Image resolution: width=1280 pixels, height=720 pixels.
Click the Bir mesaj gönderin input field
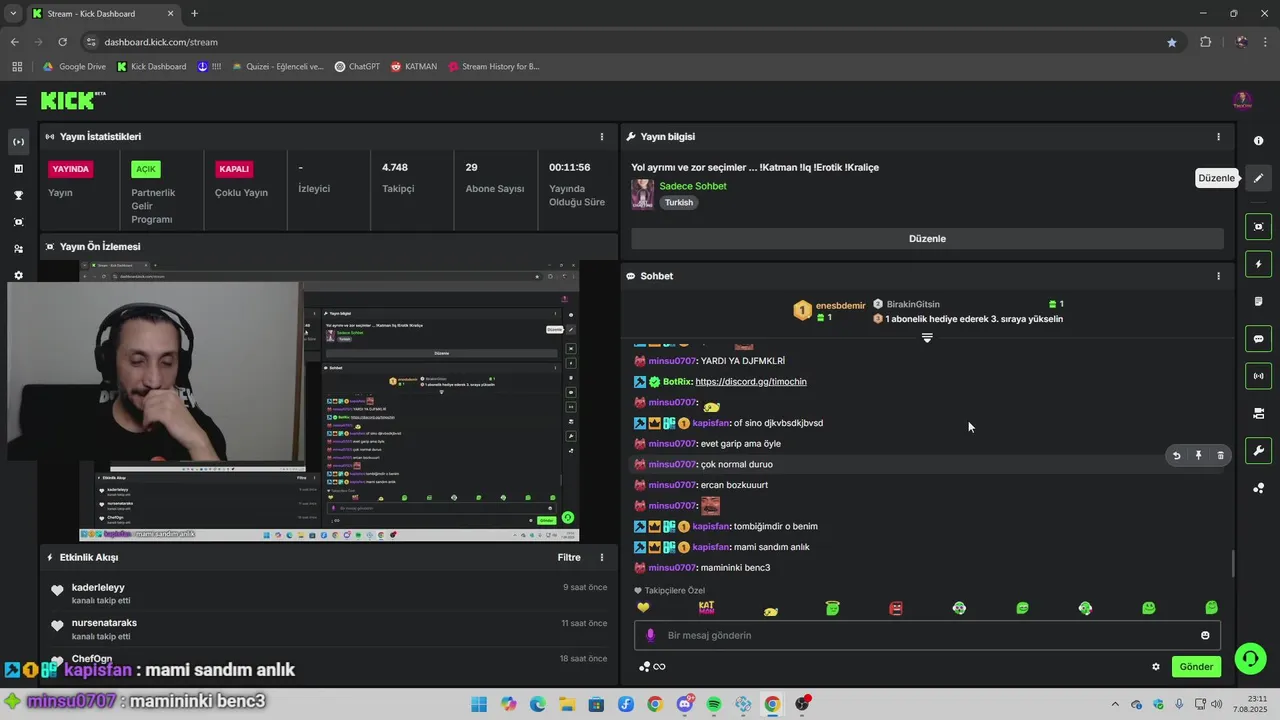(x=927, y=635)
